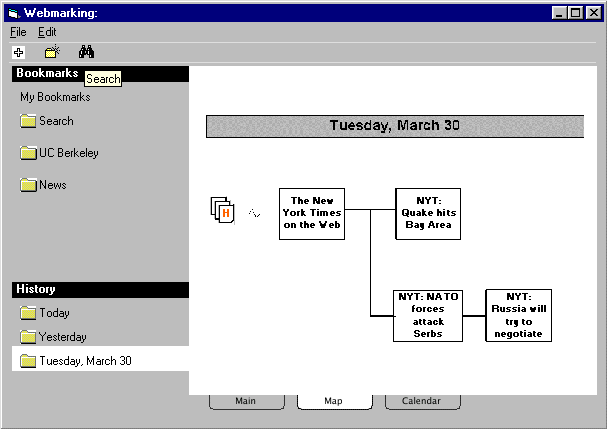Minimize the Webmarking window
Screen dimensions: 607x429
click(x=559, y=13)
